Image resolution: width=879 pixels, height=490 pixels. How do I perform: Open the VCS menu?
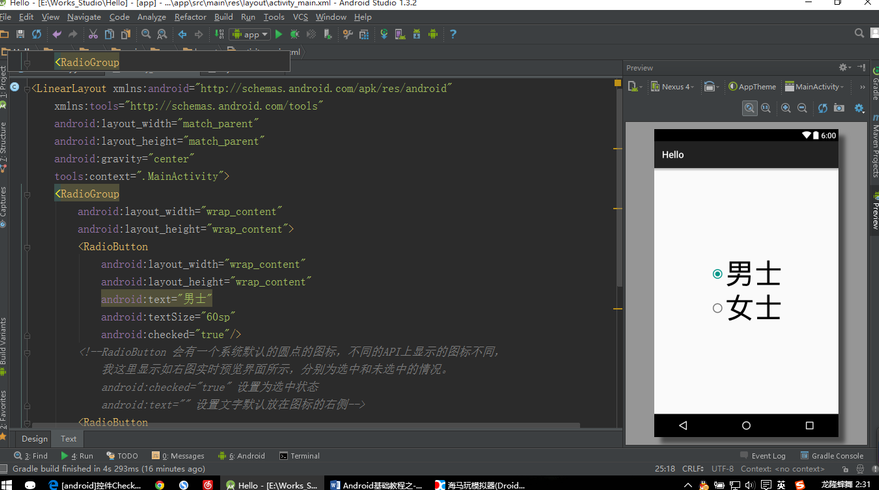[x=300, y=17]
